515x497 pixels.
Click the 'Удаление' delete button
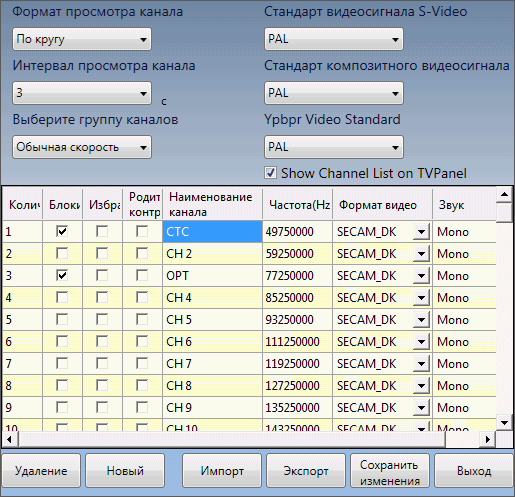click(x=41, y=471)
